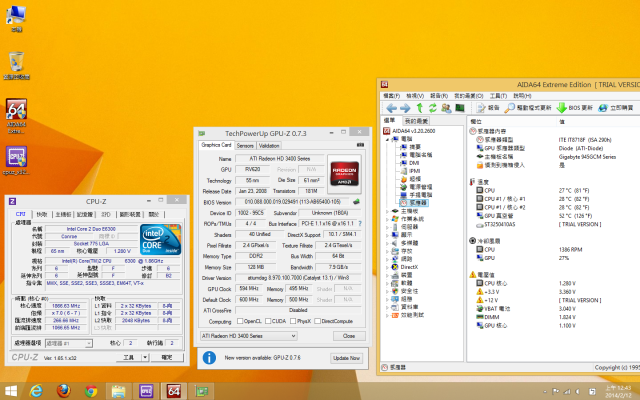The height and width of the screenshot is (400, 640).
Task: Go forward using AIDA64 blue right arrow
Action: (x=405, y=108)
